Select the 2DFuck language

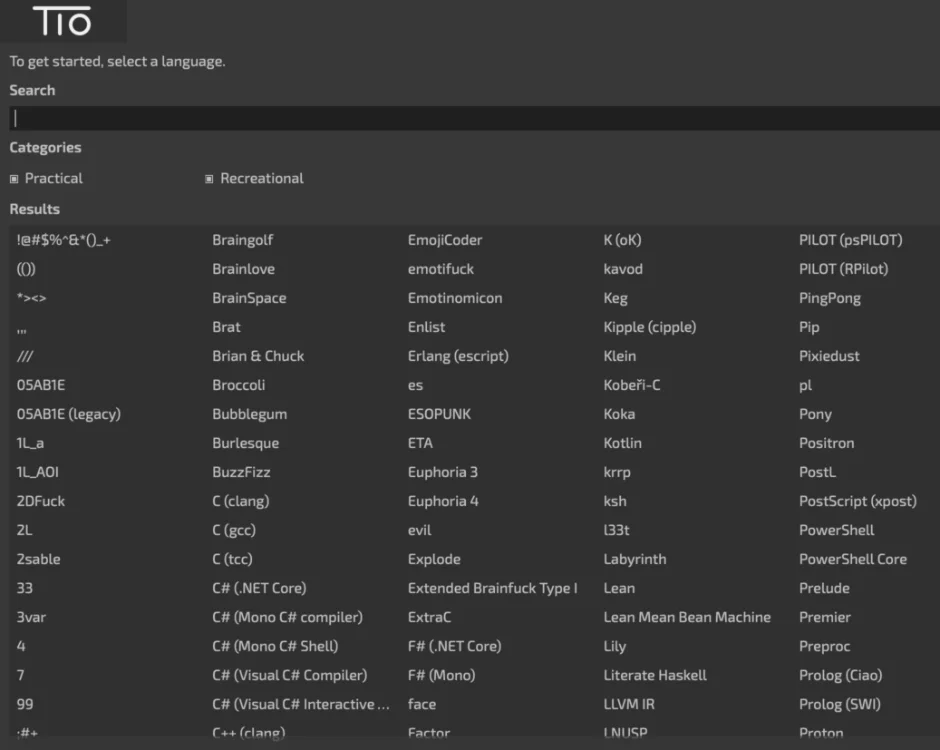[x=41, y=501]
